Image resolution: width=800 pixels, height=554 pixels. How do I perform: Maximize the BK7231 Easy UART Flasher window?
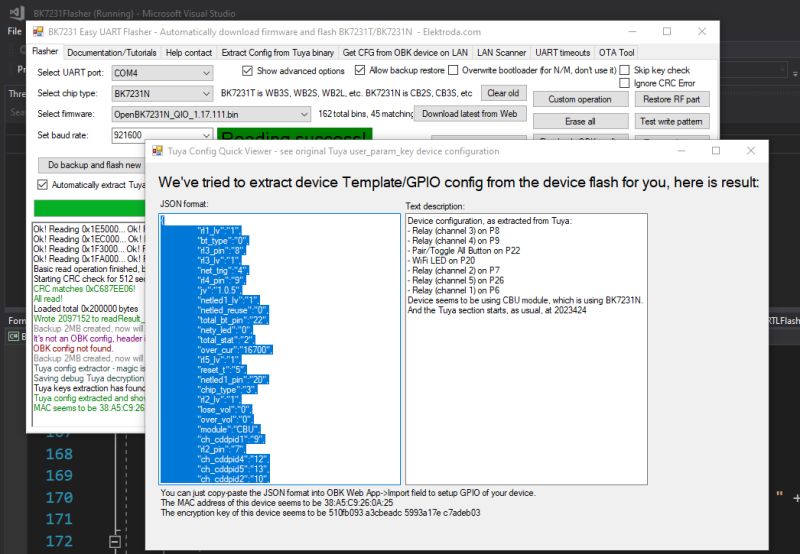click(x=667, y=32)
